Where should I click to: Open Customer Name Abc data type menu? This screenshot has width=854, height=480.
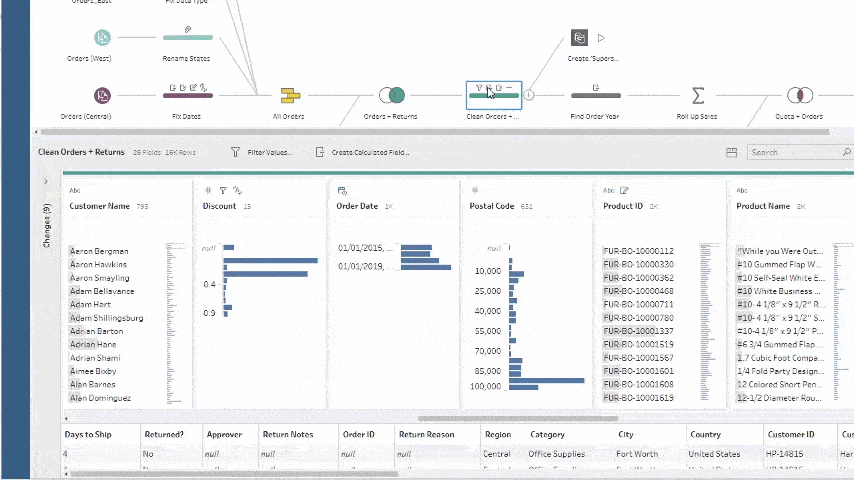click(x=74, y=189)
